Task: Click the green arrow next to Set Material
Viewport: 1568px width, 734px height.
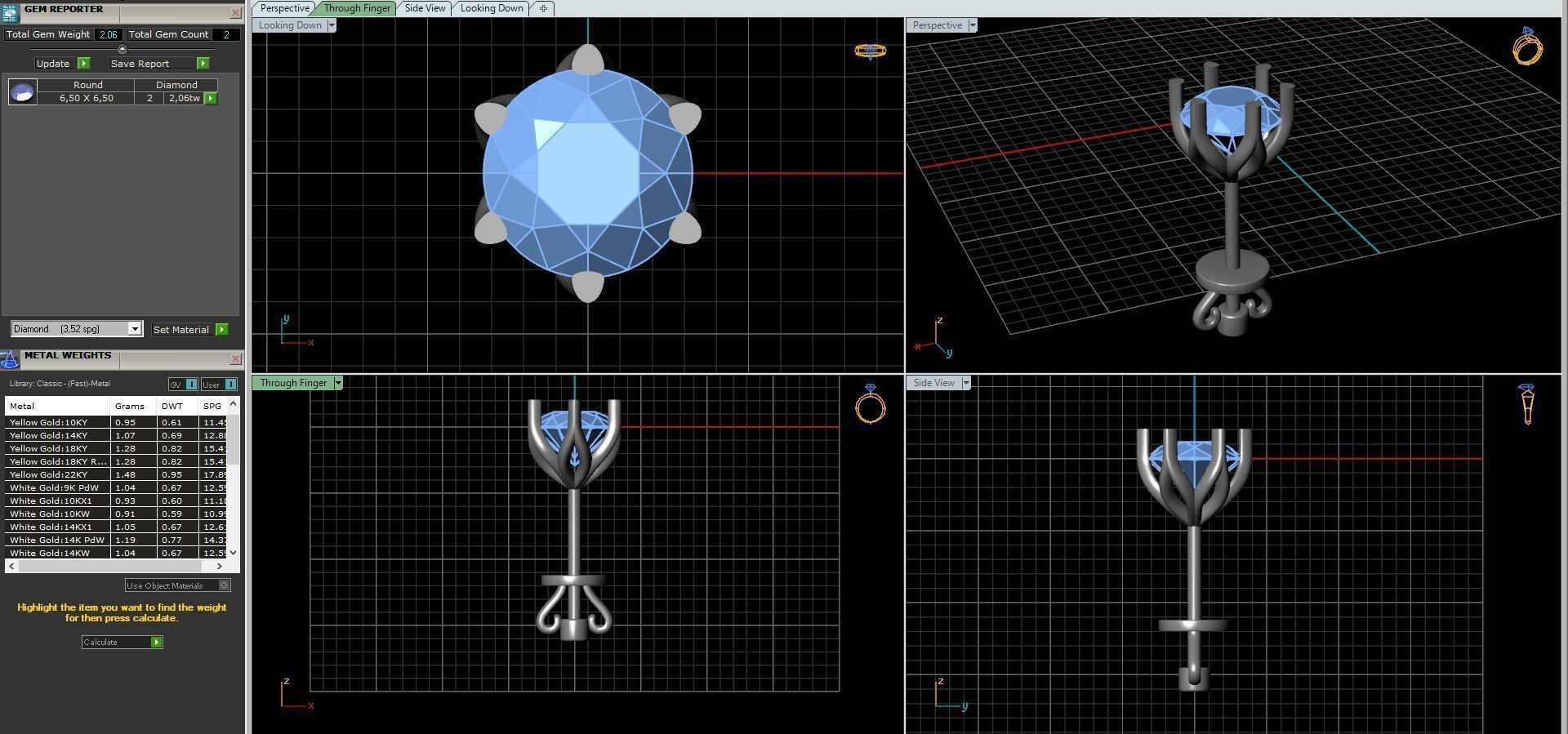Action: tap(222, 329)
